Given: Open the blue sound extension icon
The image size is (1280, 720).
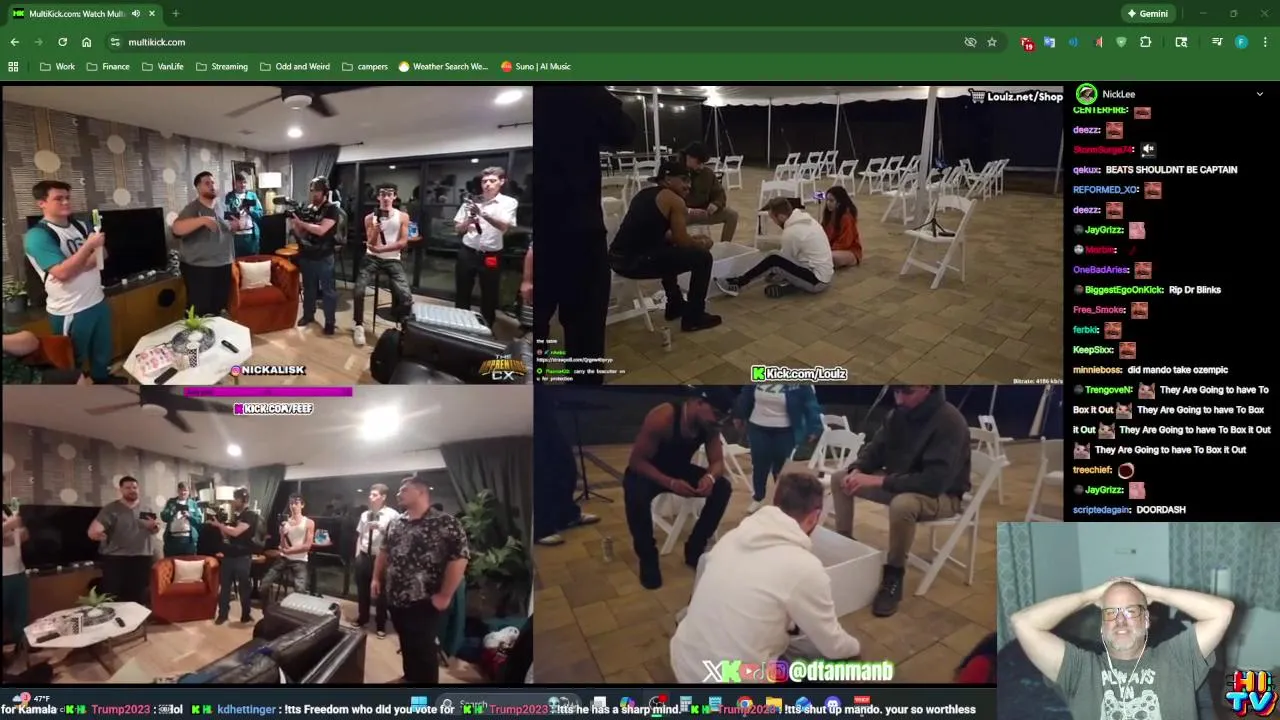Looking at the screenshot, I should click(x=1073, y=42).
